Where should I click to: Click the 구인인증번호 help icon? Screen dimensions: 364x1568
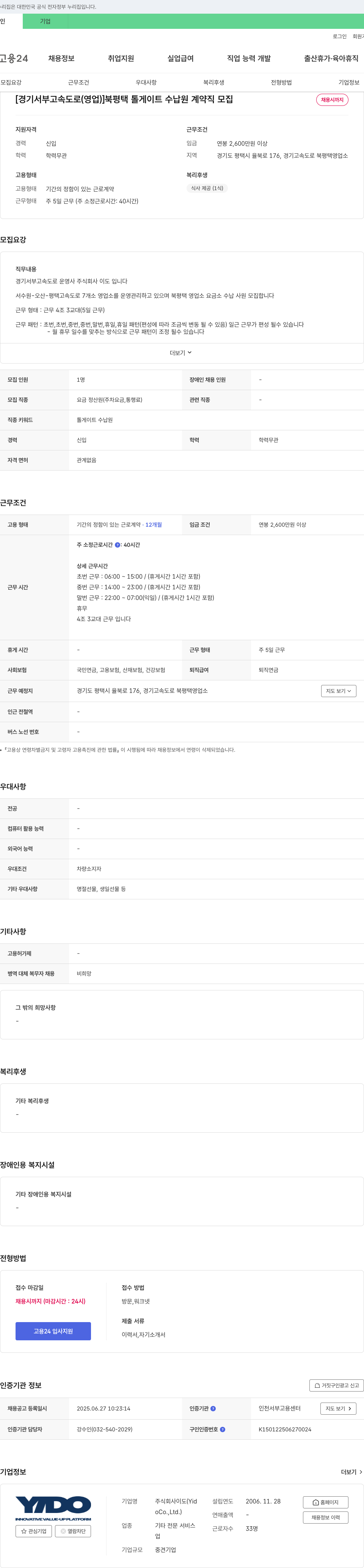point(222,1429)
